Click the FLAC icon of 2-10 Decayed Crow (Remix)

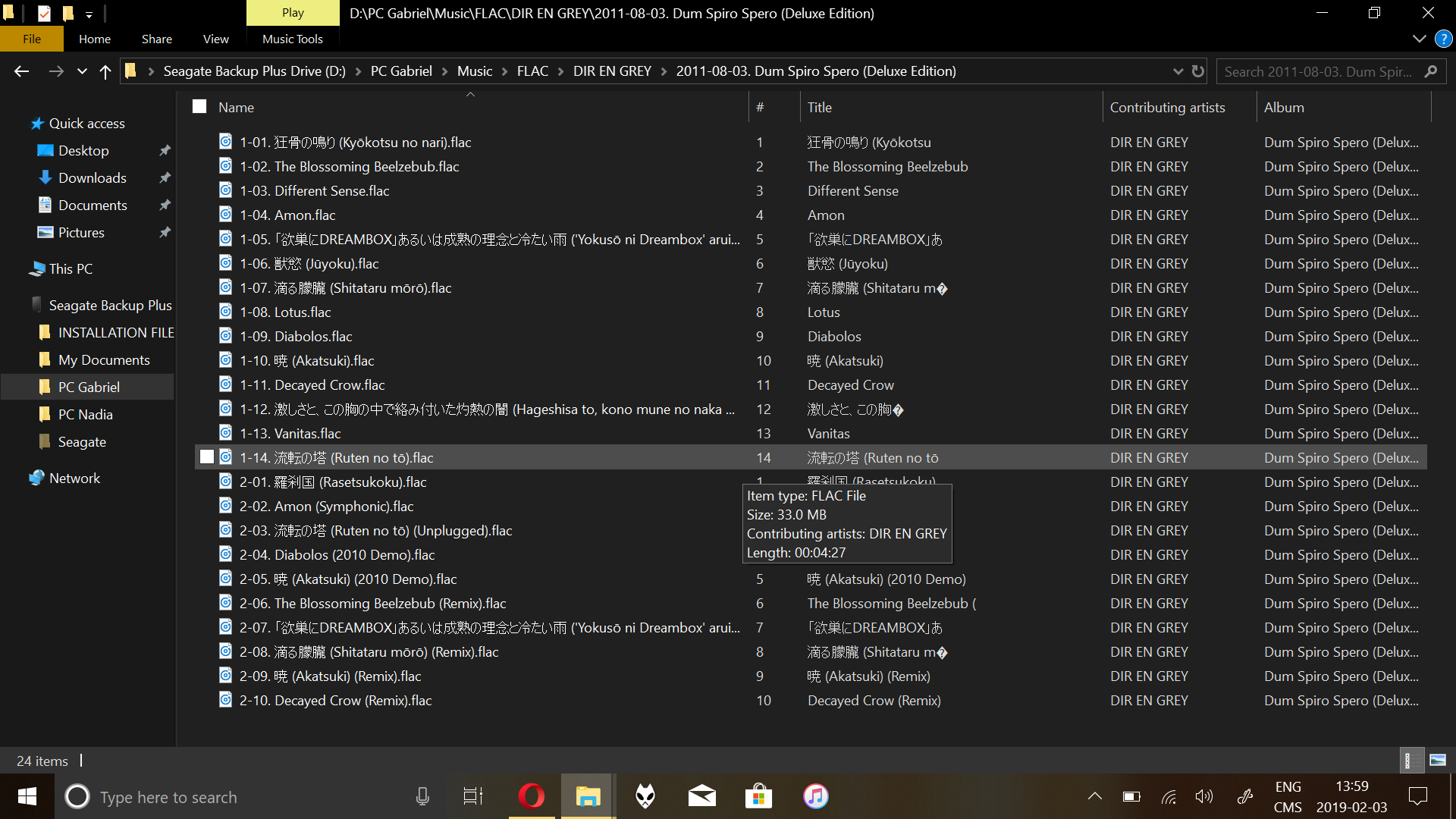click(x=225, y=699)
